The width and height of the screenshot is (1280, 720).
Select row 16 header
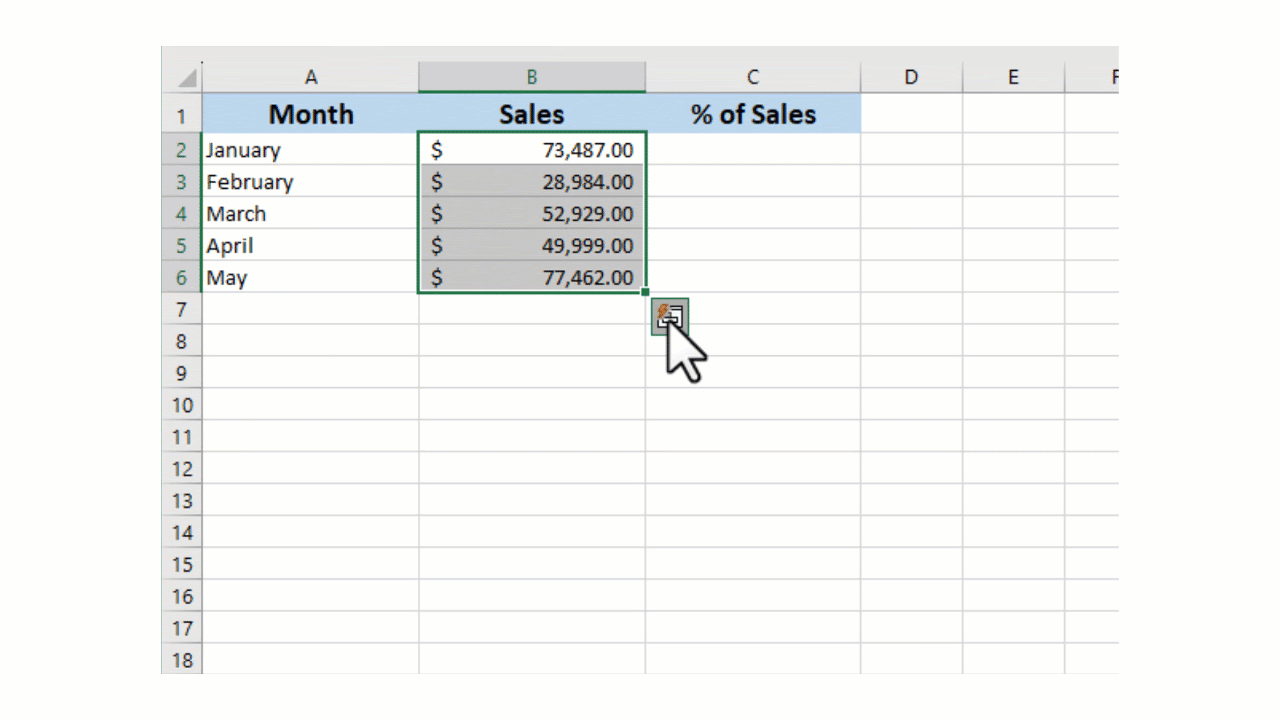pos(181,597)
